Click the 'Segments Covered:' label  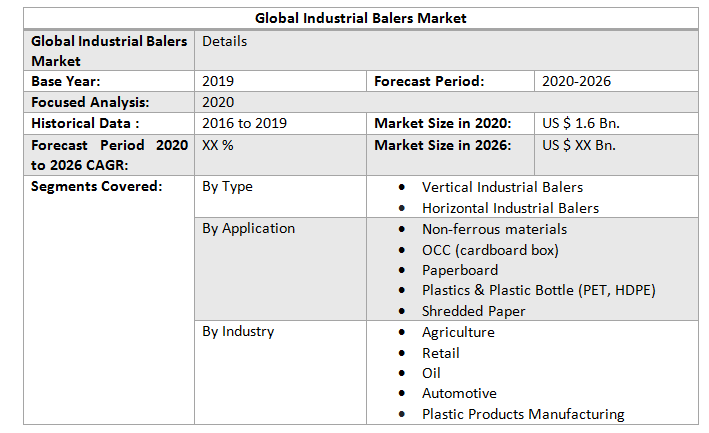96,186
